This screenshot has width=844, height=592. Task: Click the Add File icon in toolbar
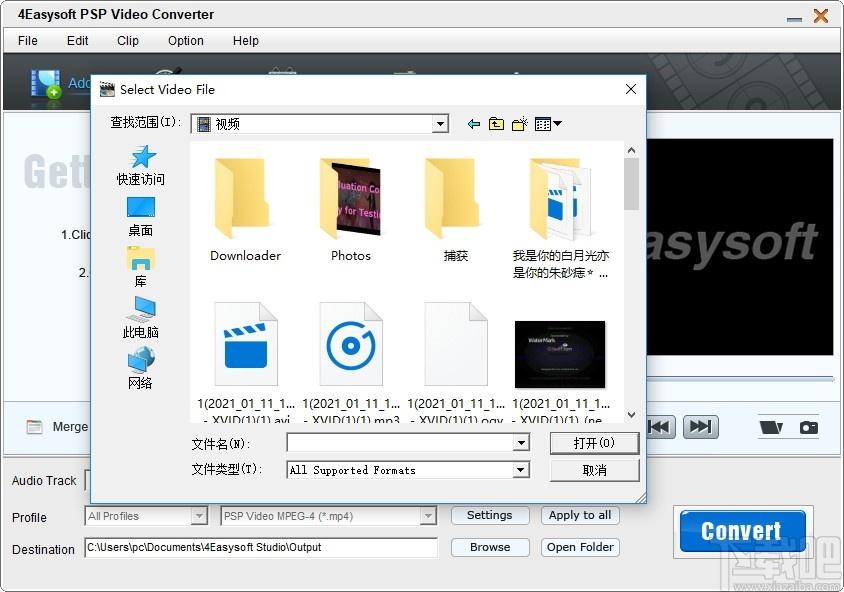(x=46, y=84)
